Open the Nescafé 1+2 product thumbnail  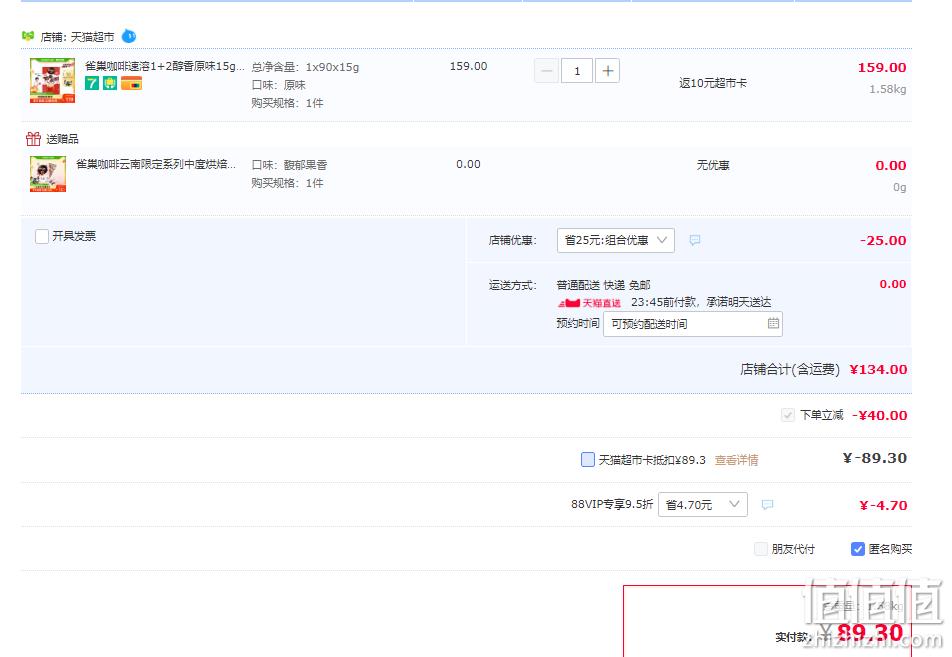52,80
